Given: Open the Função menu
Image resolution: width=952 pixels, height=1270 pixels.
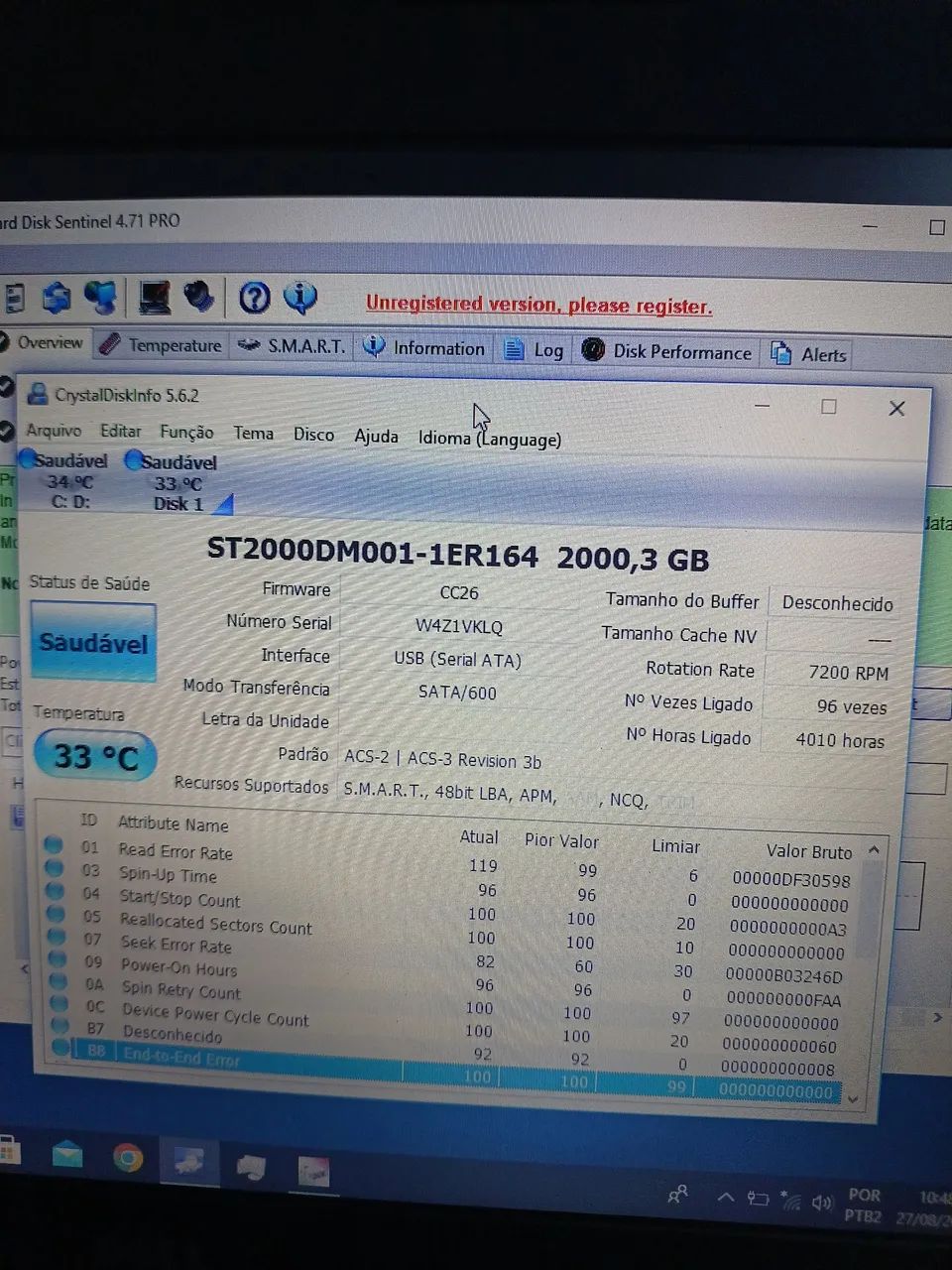Looking at the screenshot, I should tap(186, 432).
